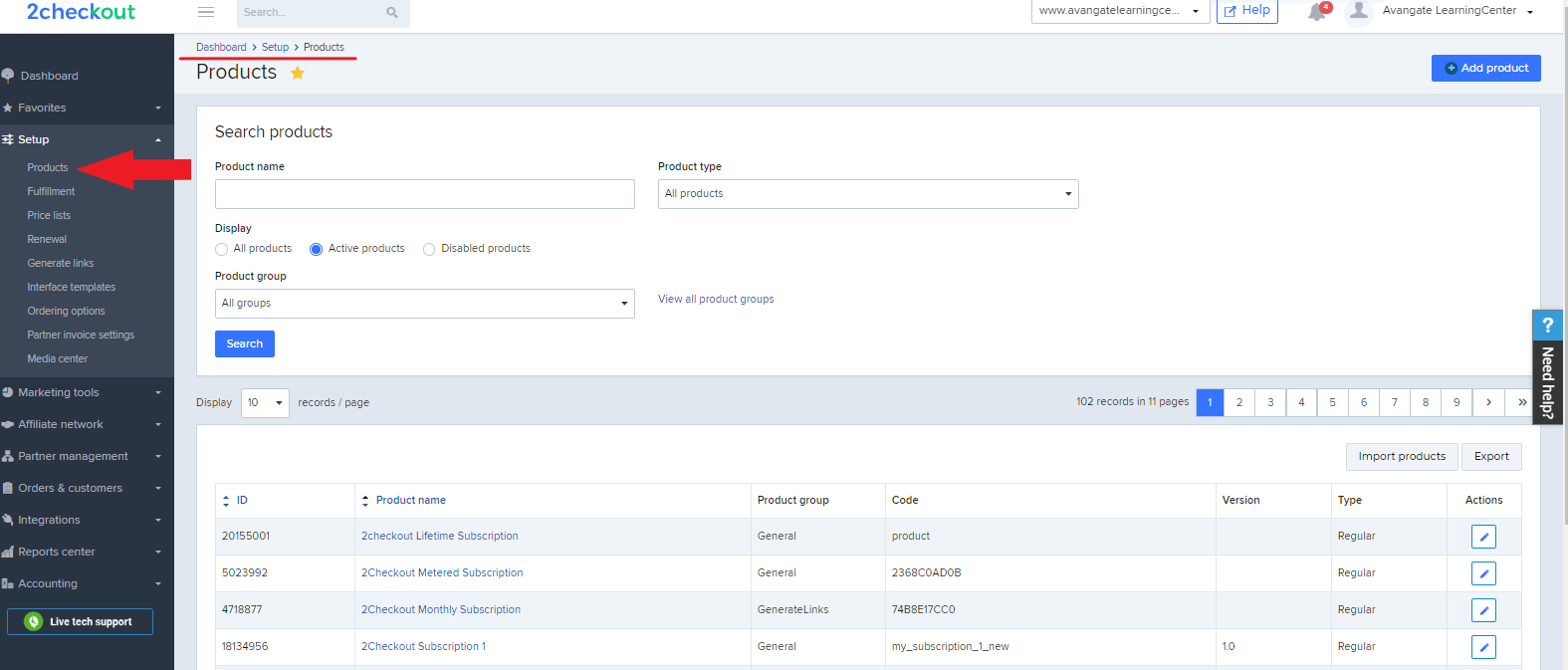Open View all product groups link
The height and width of the screenshot is (670, 1568).
pyautogui.click(x=716, y=299)
